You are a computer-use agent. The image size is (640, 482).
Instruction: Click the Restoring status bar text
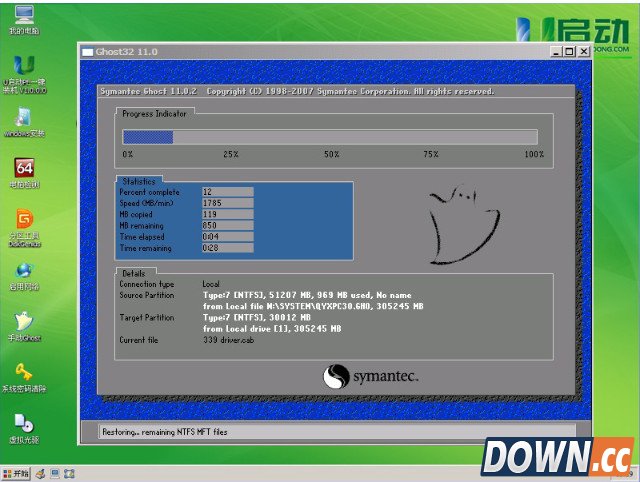click(x=165, y=433)
